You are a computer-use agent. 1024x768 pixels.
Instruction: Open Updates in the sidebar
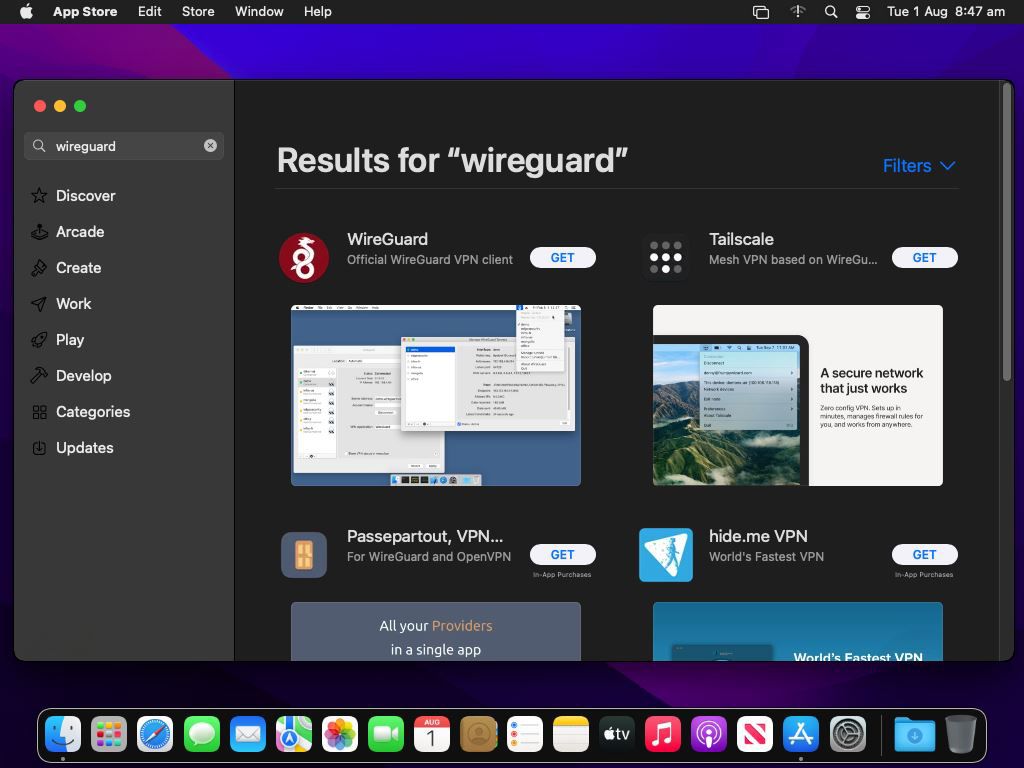point(84,447)
